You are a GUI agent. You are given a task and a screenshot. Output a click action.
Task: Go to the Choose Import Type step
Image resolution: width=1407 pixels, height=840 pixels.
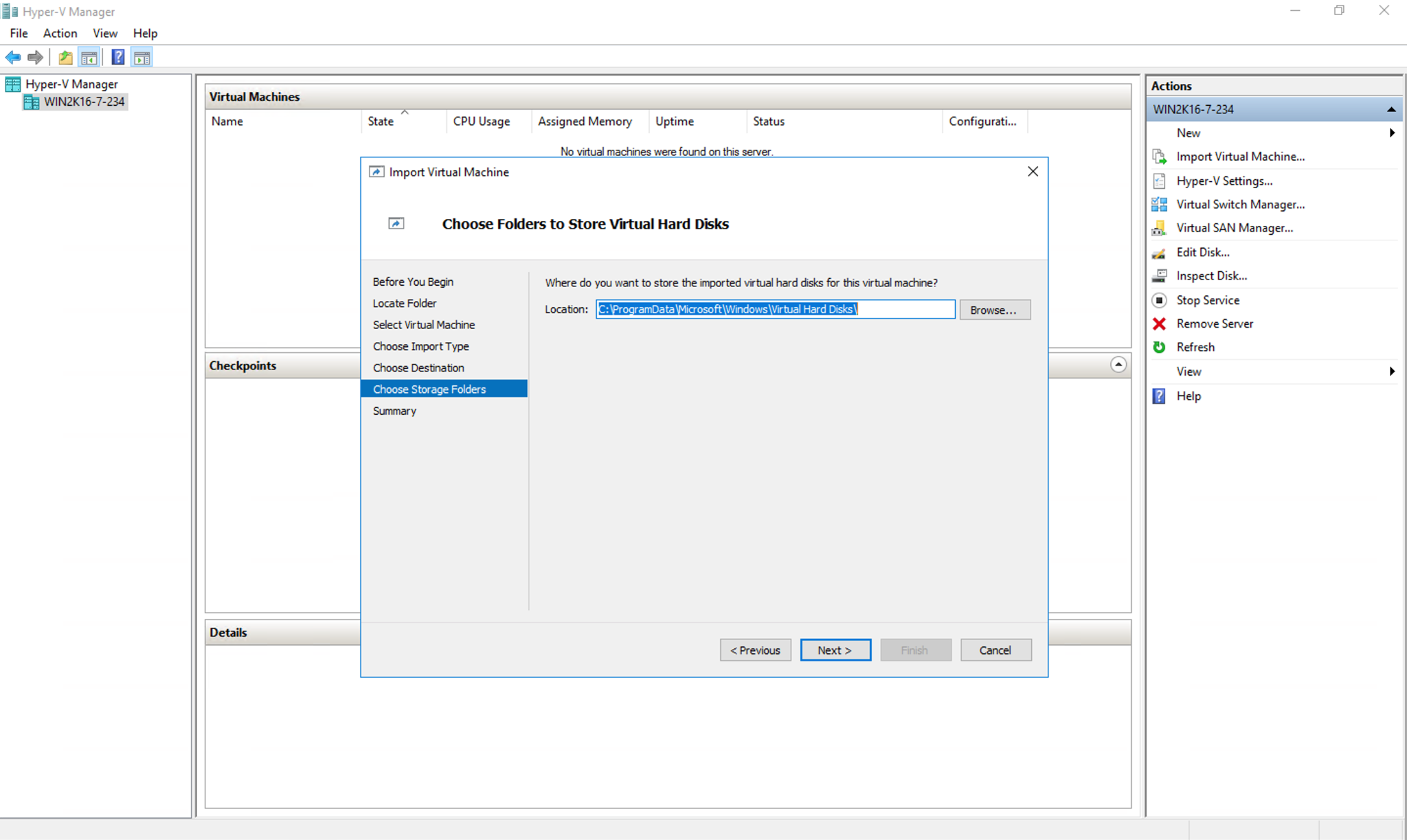pos(421,346)
